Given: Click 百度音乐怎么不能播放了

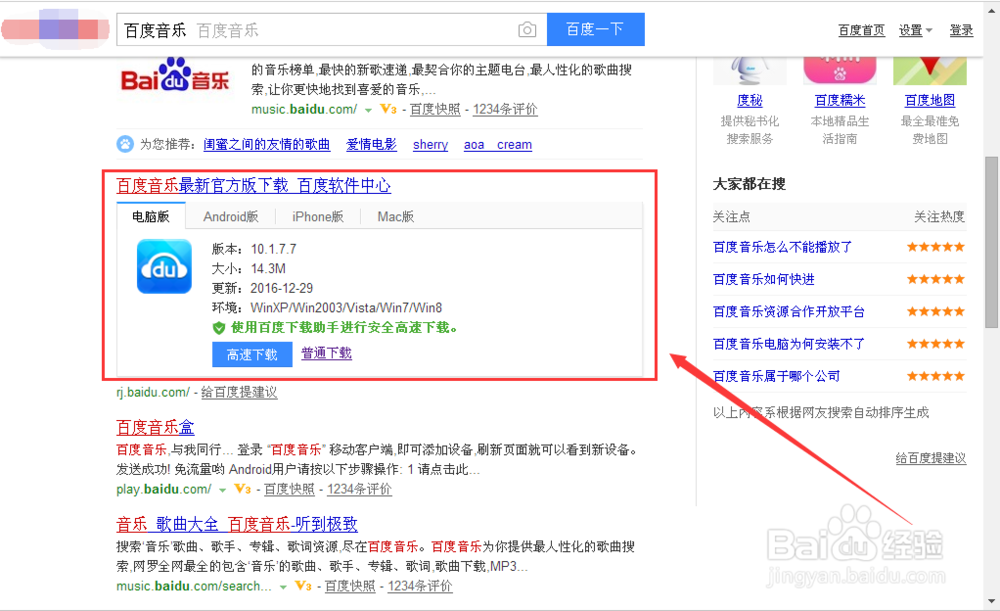Looking at the screenshot, I should pyautogui.click(x=782, y=247).
